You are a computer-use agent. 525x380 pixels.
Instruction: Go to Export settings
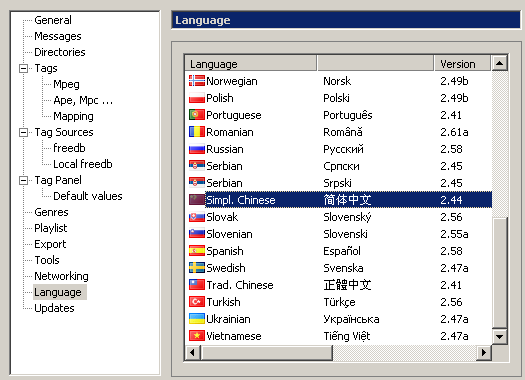50,244
